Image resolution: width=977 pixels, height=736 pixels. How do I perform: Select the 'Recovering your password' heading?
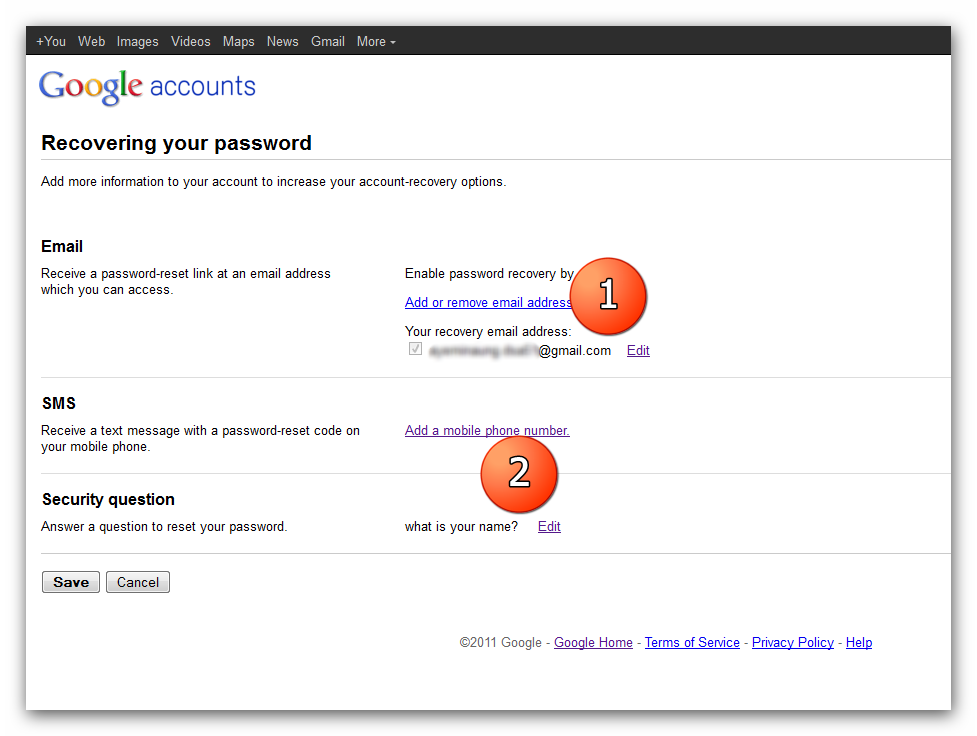[x=176, y=143]
